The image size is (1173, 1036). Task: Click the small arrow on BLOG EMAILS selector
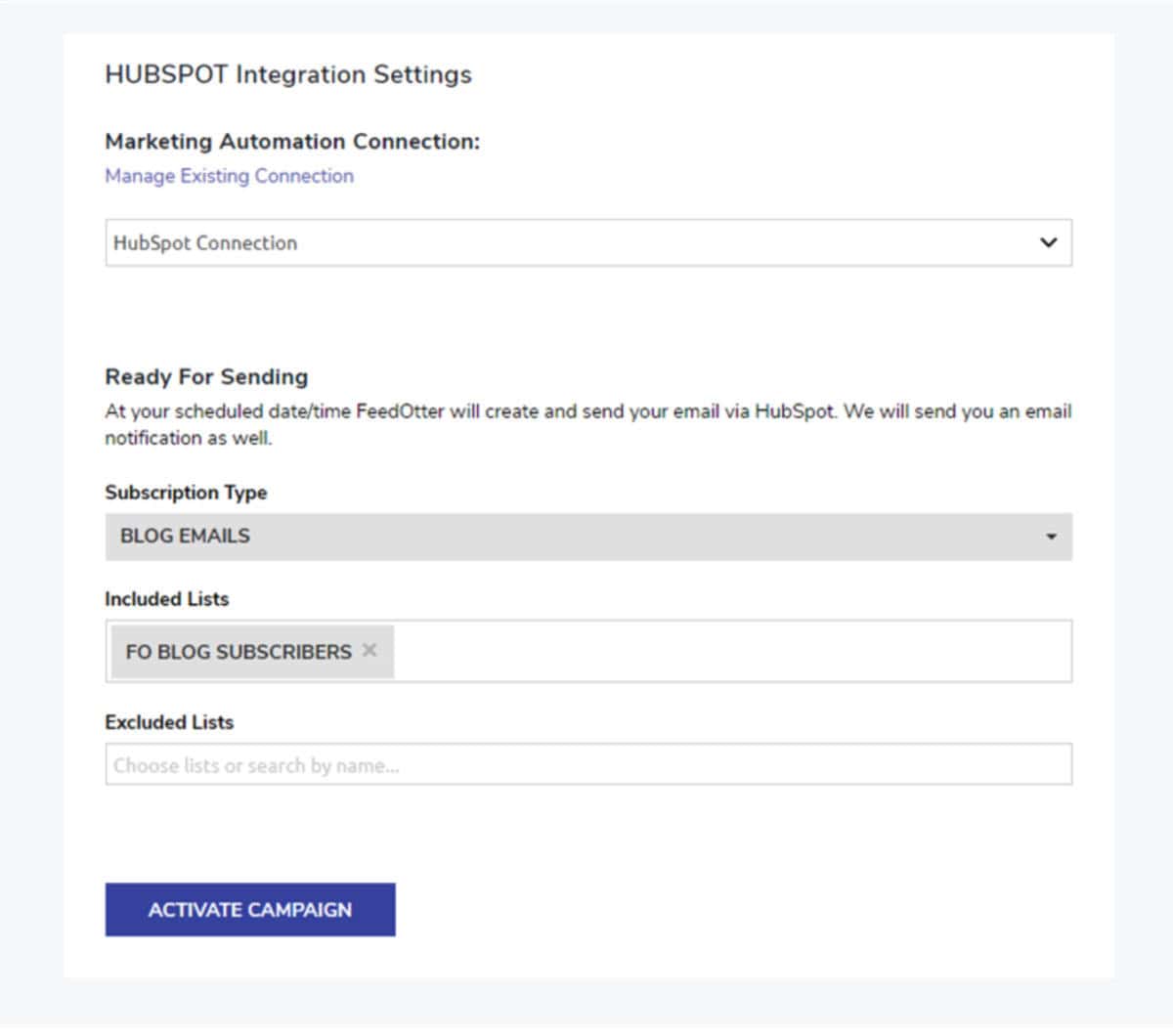[1053, 536]
